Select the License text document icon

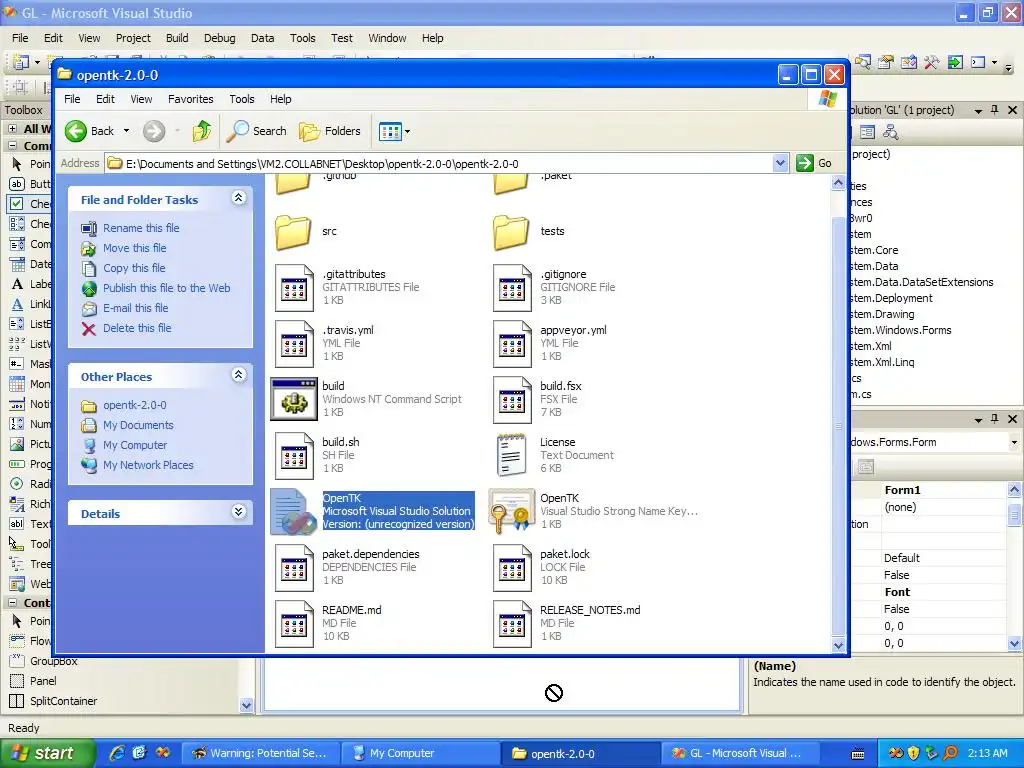[x=511, y=455]
